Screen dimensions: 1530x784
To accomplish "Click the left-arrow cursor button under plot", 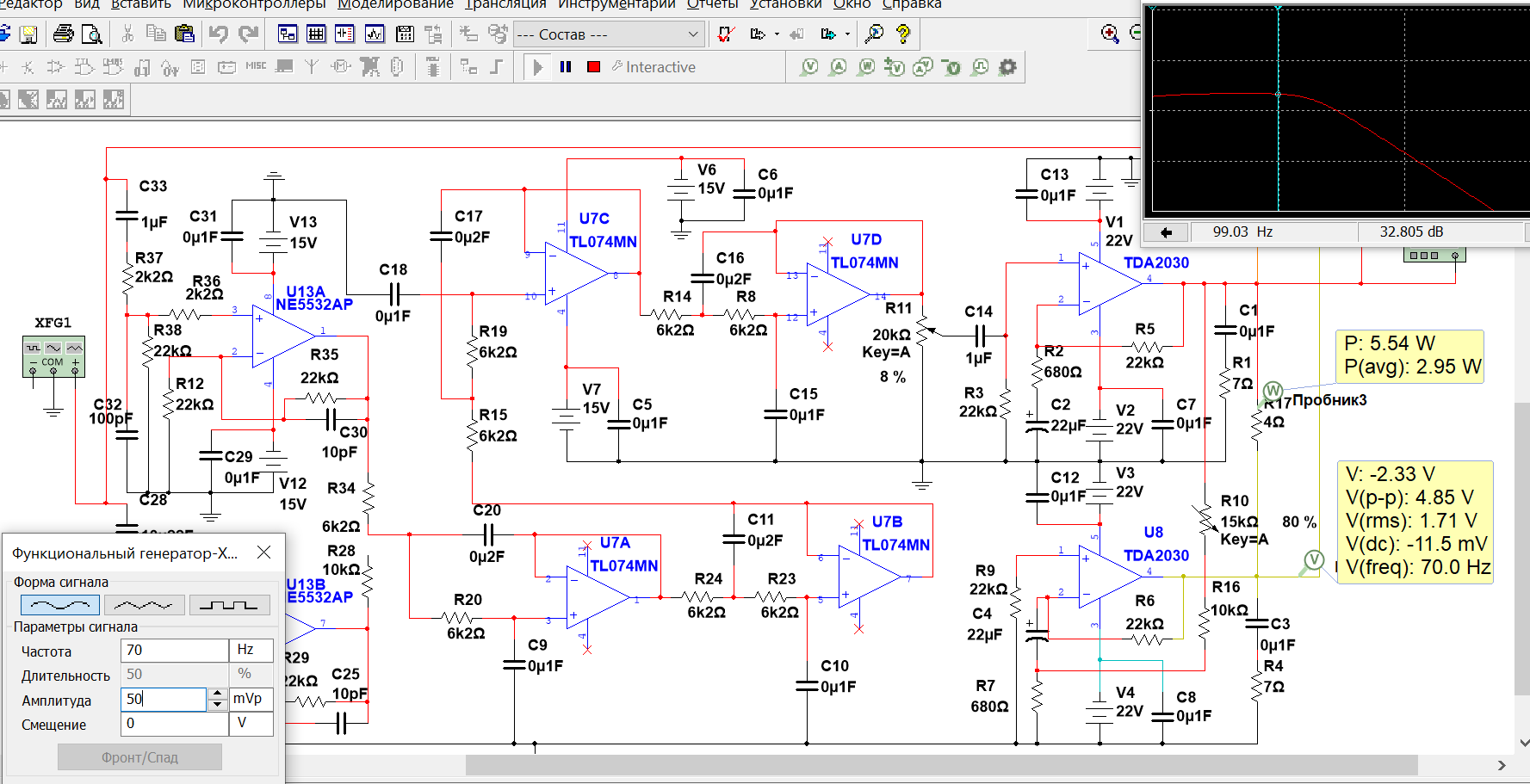I will [1166, 232].
